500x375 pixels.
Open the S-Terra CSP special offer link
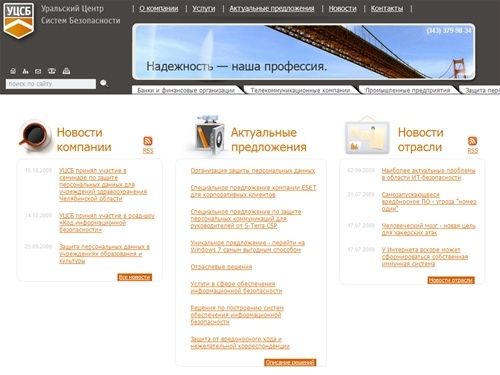[246, 219]
